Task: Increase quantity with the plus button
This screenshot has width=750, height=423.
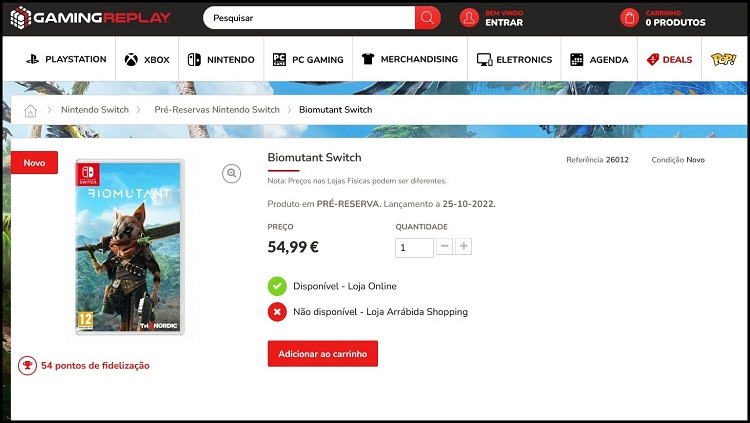Action: point(463,246)
